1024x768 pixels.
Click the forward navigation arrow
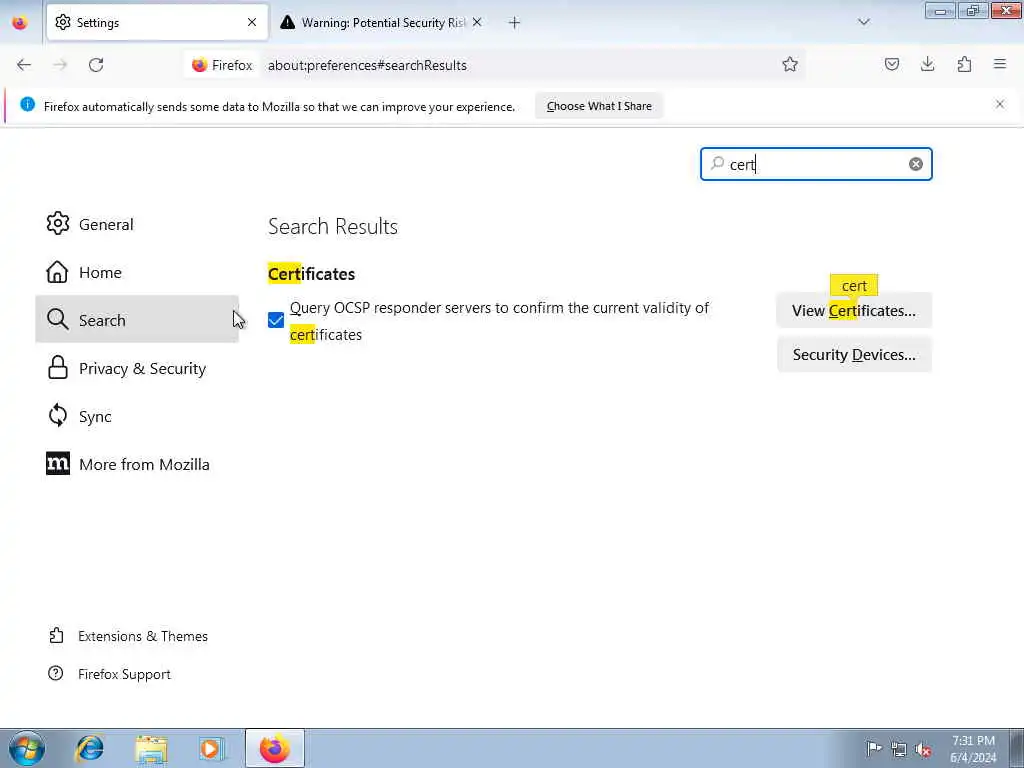tap(60, 65)
